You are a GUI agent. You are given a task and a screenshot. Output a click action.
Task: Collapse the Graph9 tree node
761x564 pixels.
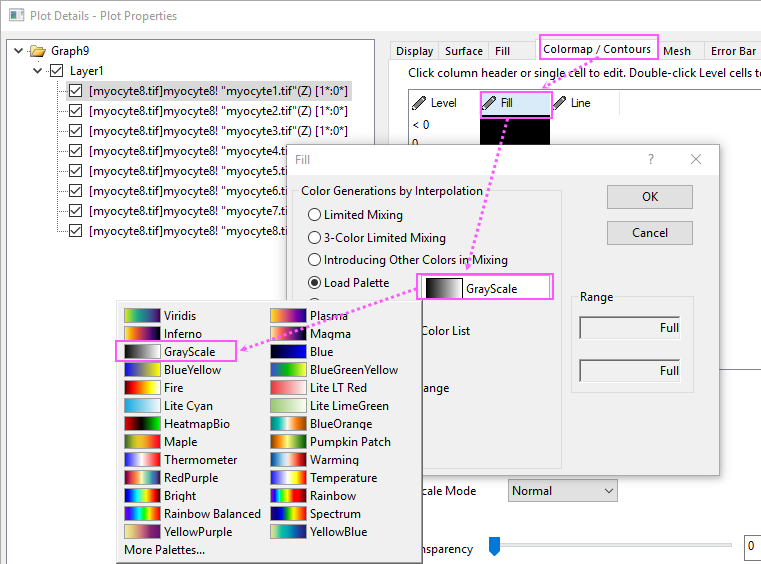(x=18, y=50)
